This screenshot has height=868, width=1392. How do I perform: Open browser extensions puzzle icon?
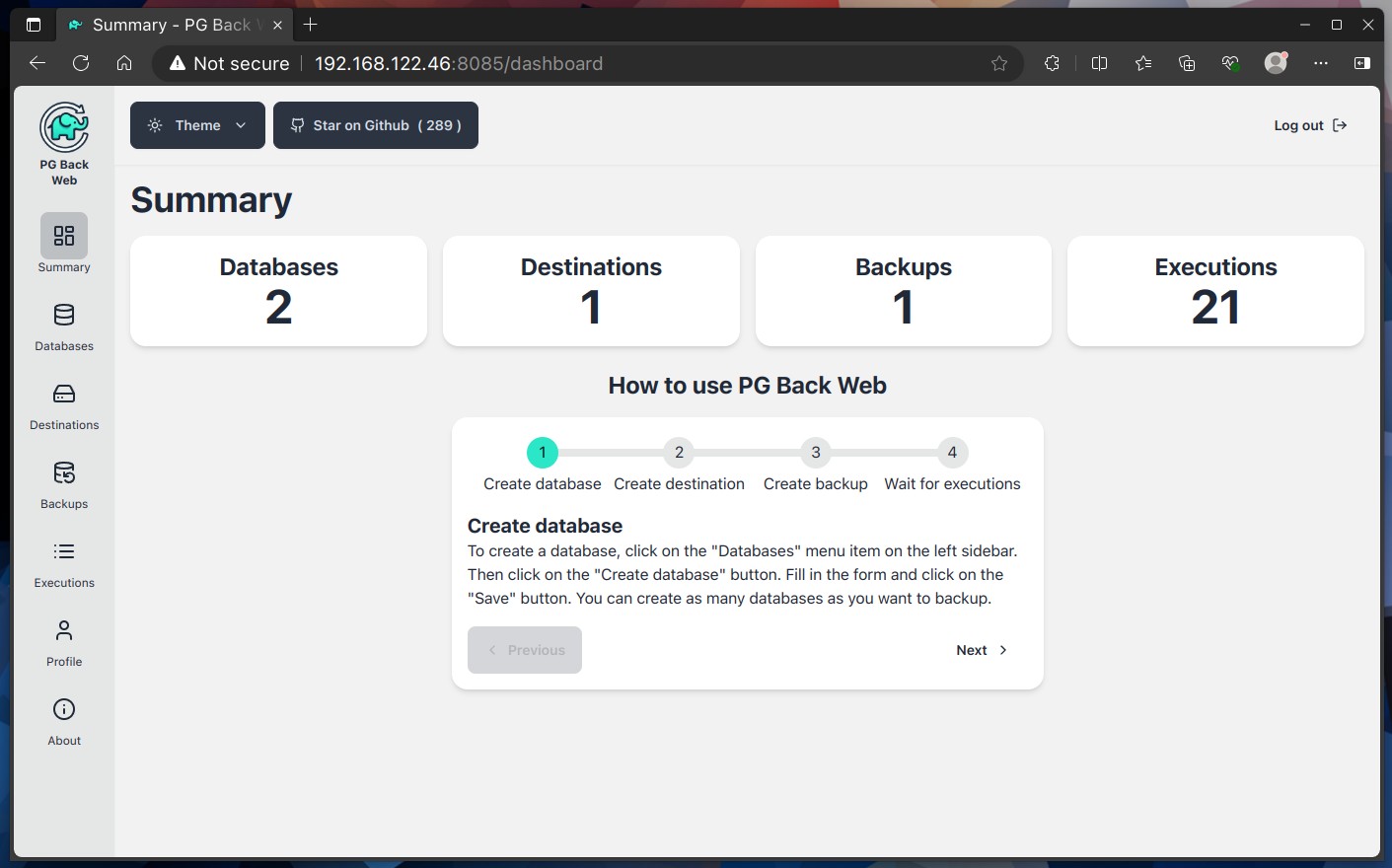[x=1052, y=63]
